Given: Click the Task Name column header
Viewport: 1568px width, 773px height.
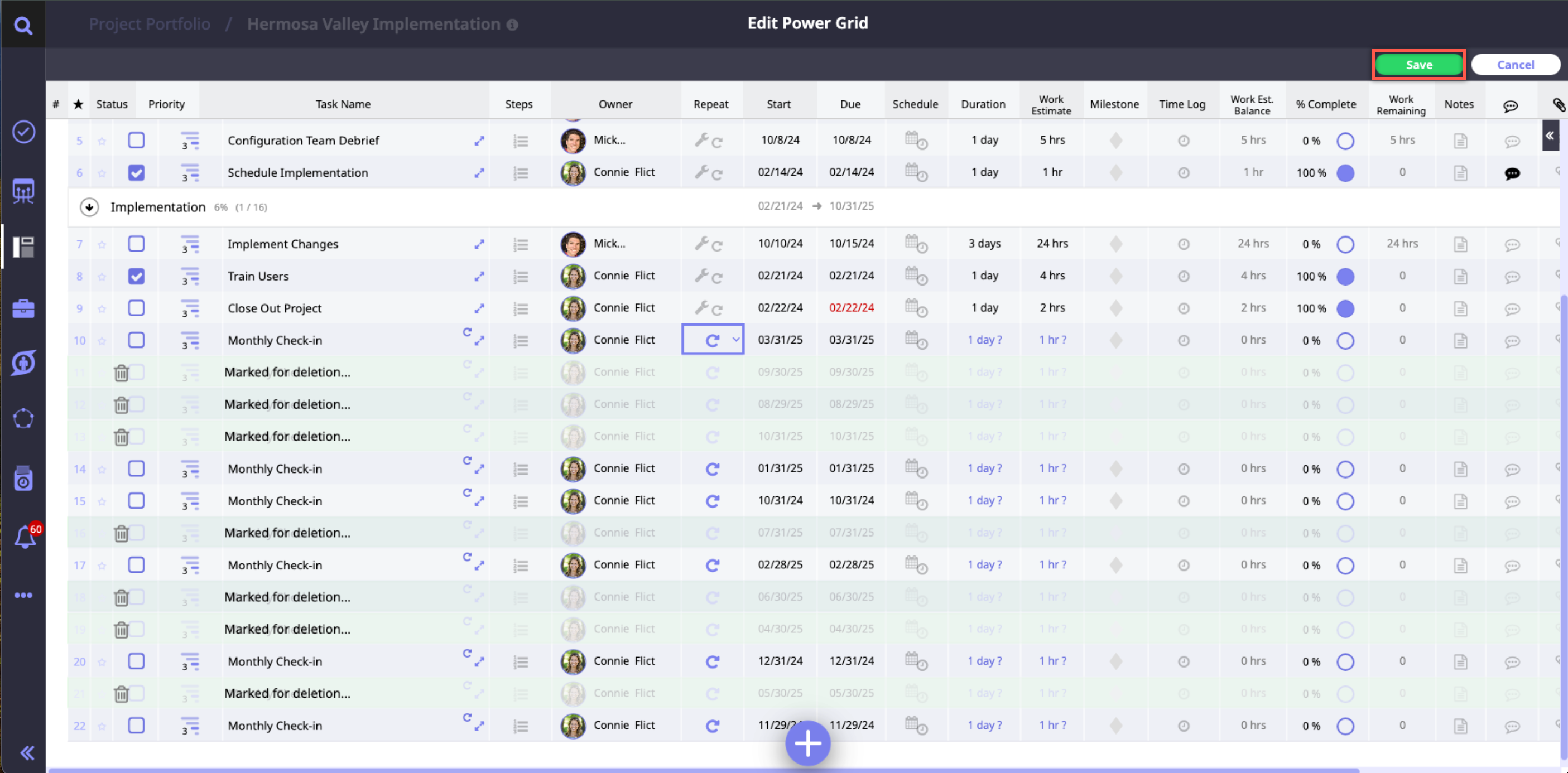Looking at the screenshot, I should click(x=343, y=104).
